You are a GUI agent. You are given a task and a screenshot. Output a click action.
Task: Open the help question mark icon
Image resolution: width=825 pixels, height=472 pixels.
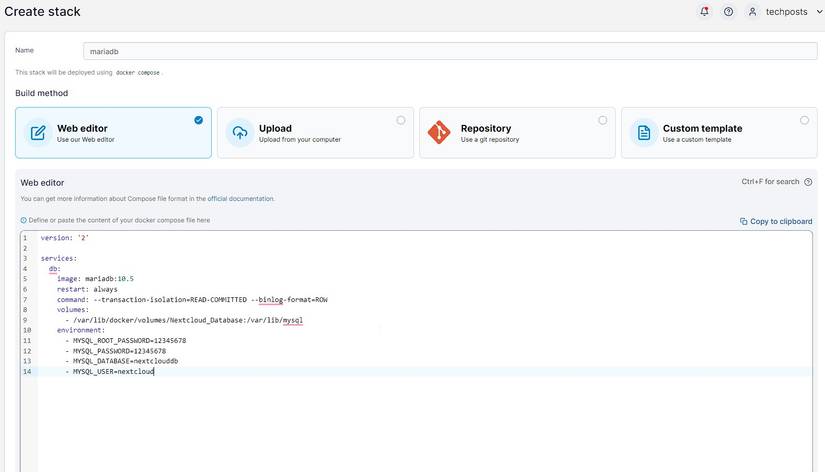(x=728, y=12)
